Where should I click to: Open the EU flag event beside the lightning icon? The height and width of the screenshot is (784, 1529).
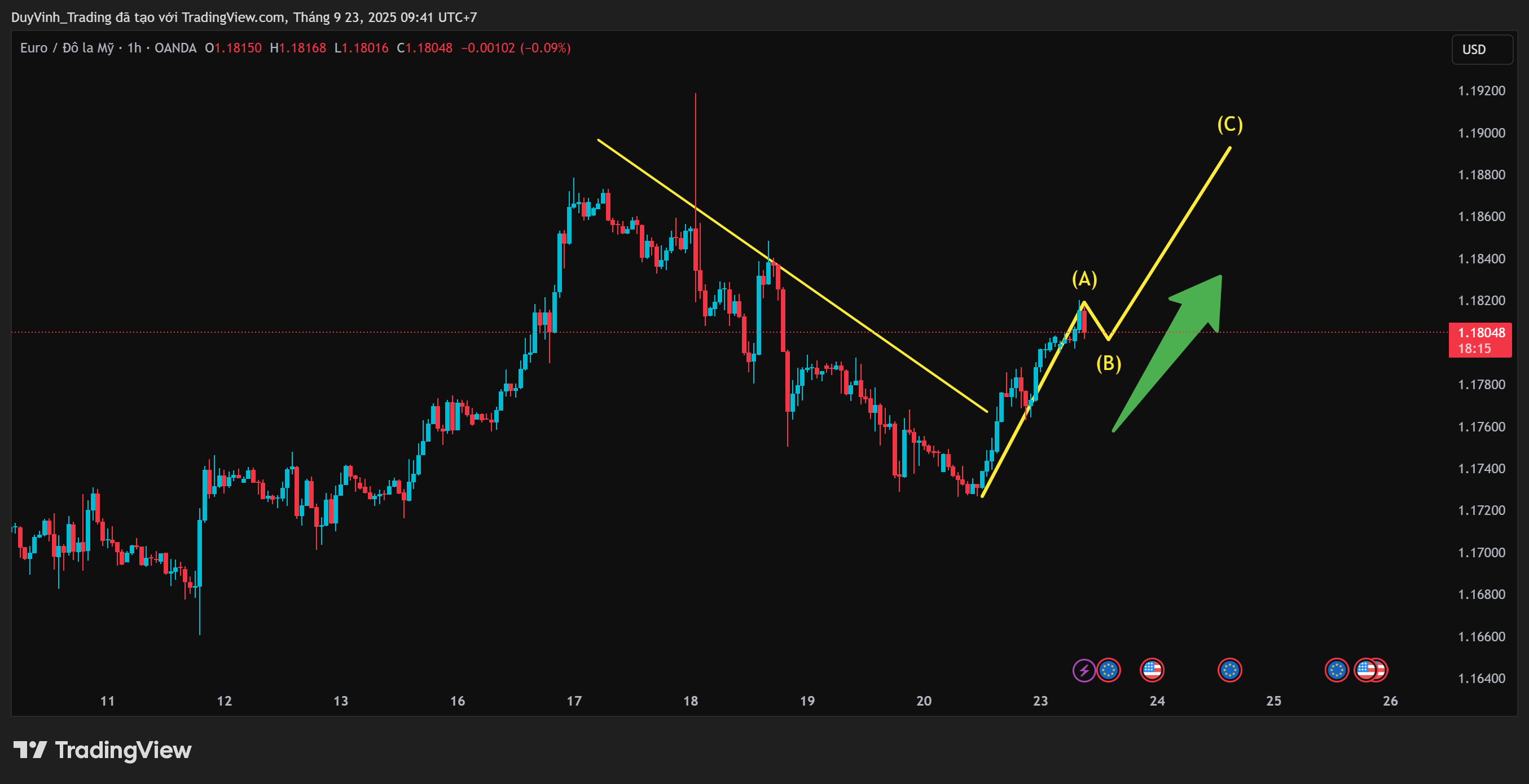[x=1108, y=671]
